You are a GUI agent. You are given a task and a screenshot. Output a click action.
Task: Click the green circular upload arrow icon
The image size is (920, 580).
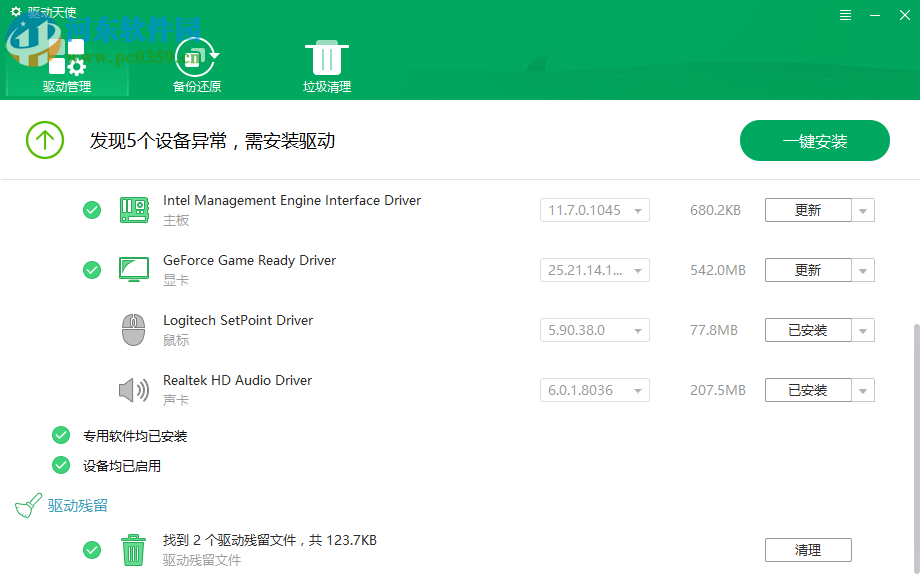coord(44,140)
